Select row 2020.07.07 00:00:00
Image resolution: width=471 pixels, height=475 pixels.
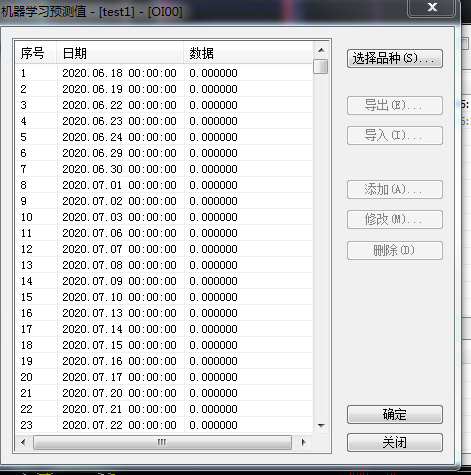pos(164,249)
